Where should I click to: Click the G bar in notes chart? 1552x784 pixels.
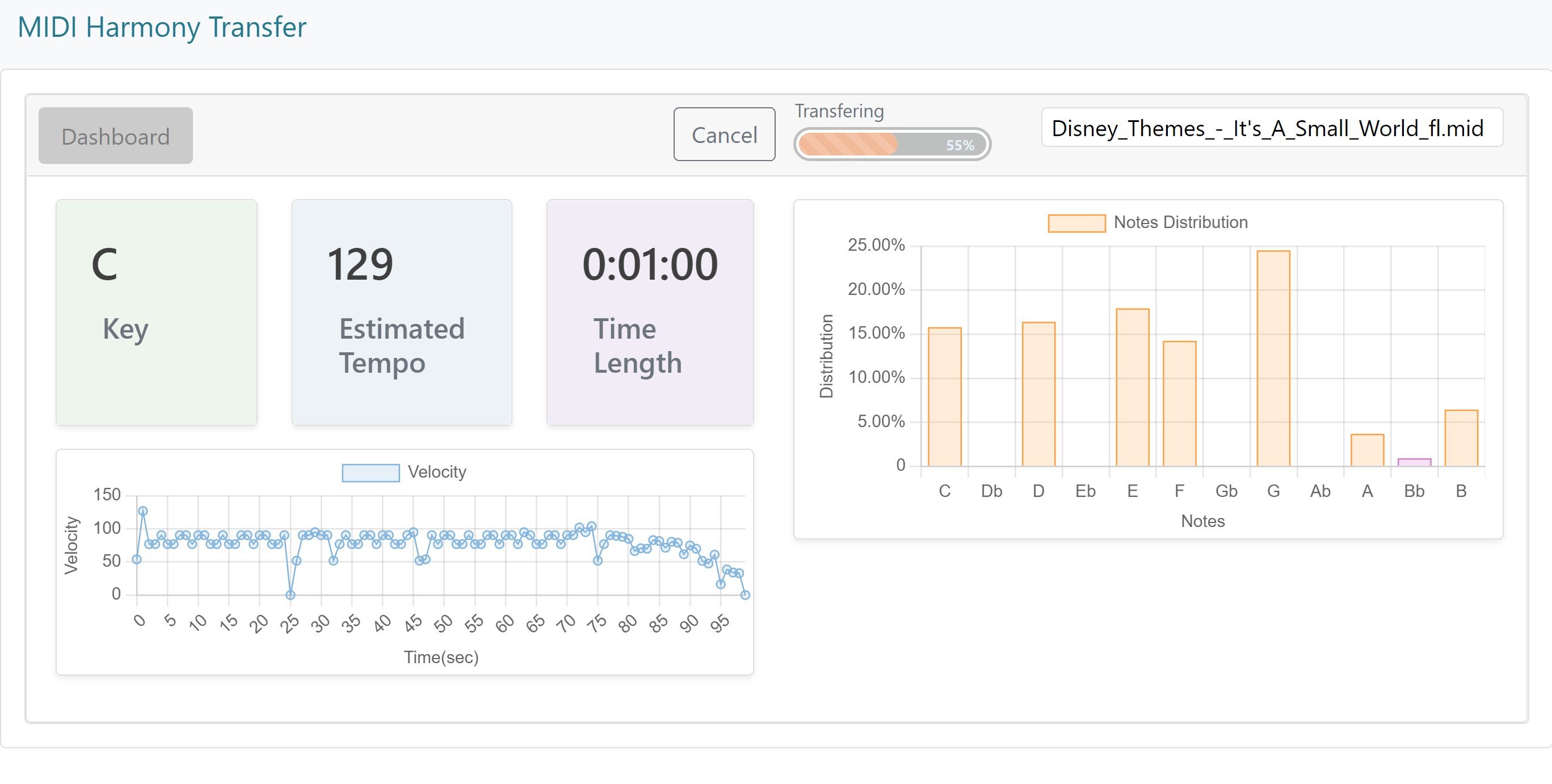[1272, 359]
